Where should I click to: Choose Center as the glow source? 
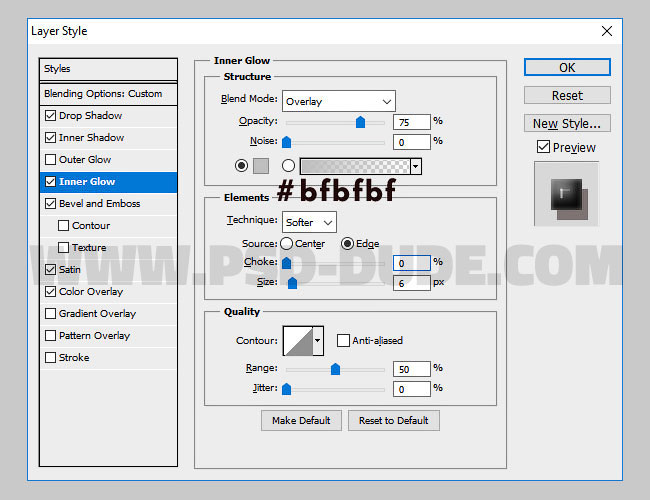286,243
